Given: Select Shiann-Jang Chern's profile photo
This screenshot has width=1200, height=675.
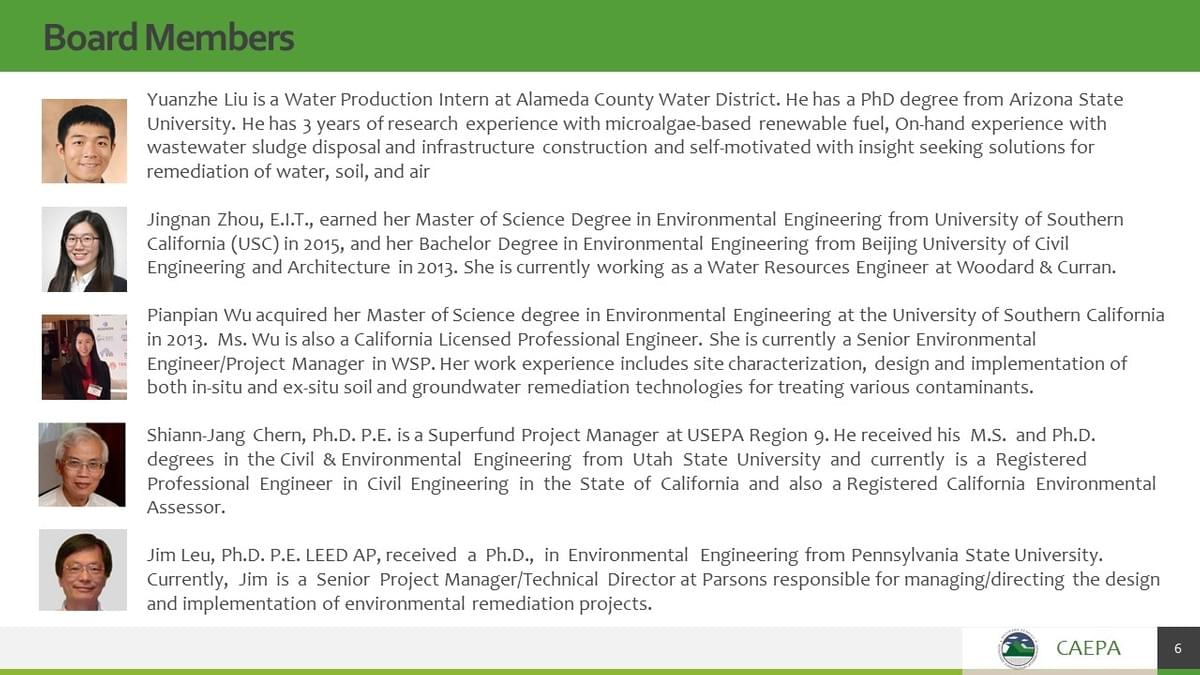Looking at the screenshot, I should pos(82,464).
